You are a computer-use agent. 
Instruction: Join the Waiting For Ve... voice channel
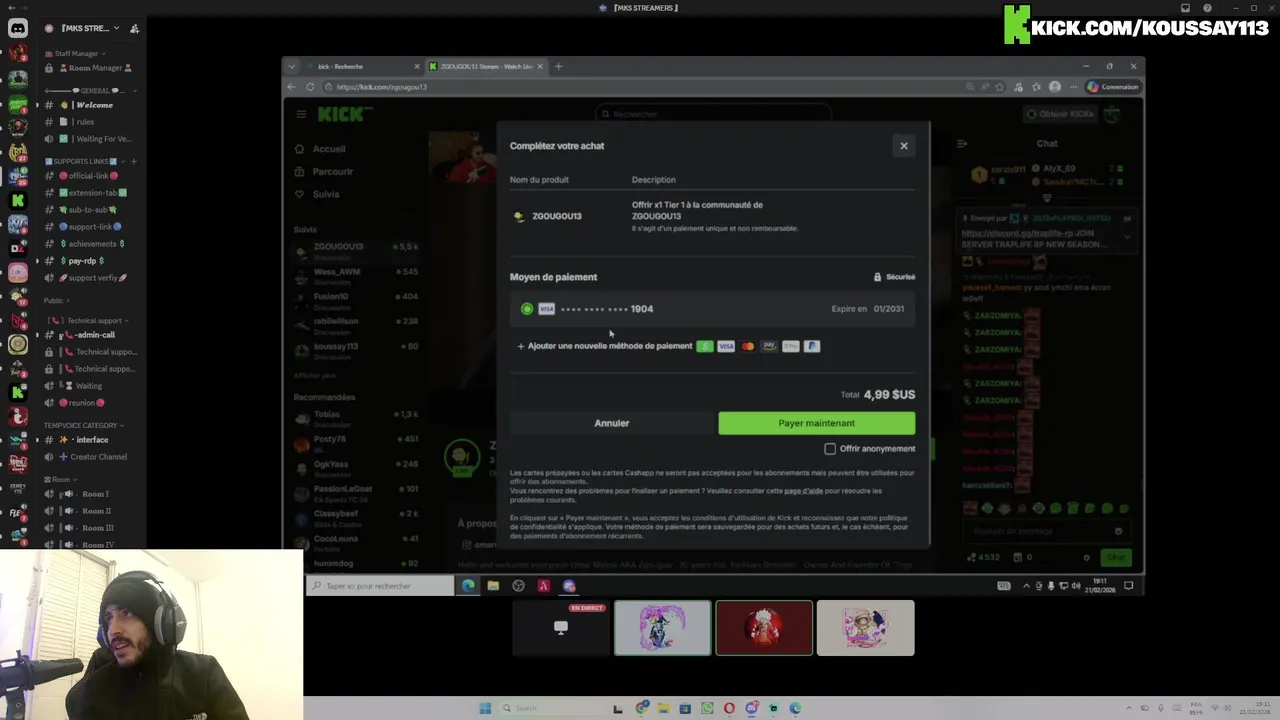point(90,139)
